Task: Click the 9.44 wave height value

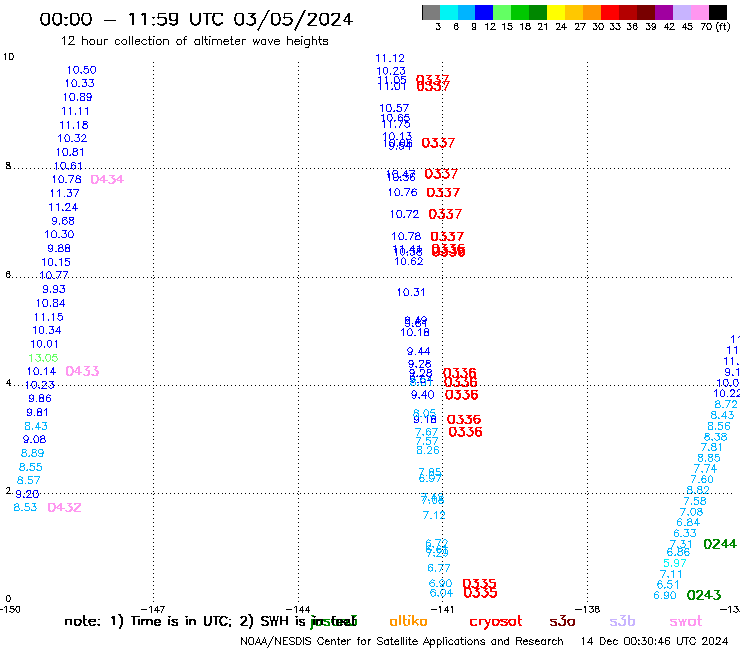Action: pyautogui.click(x=419, y=351)
